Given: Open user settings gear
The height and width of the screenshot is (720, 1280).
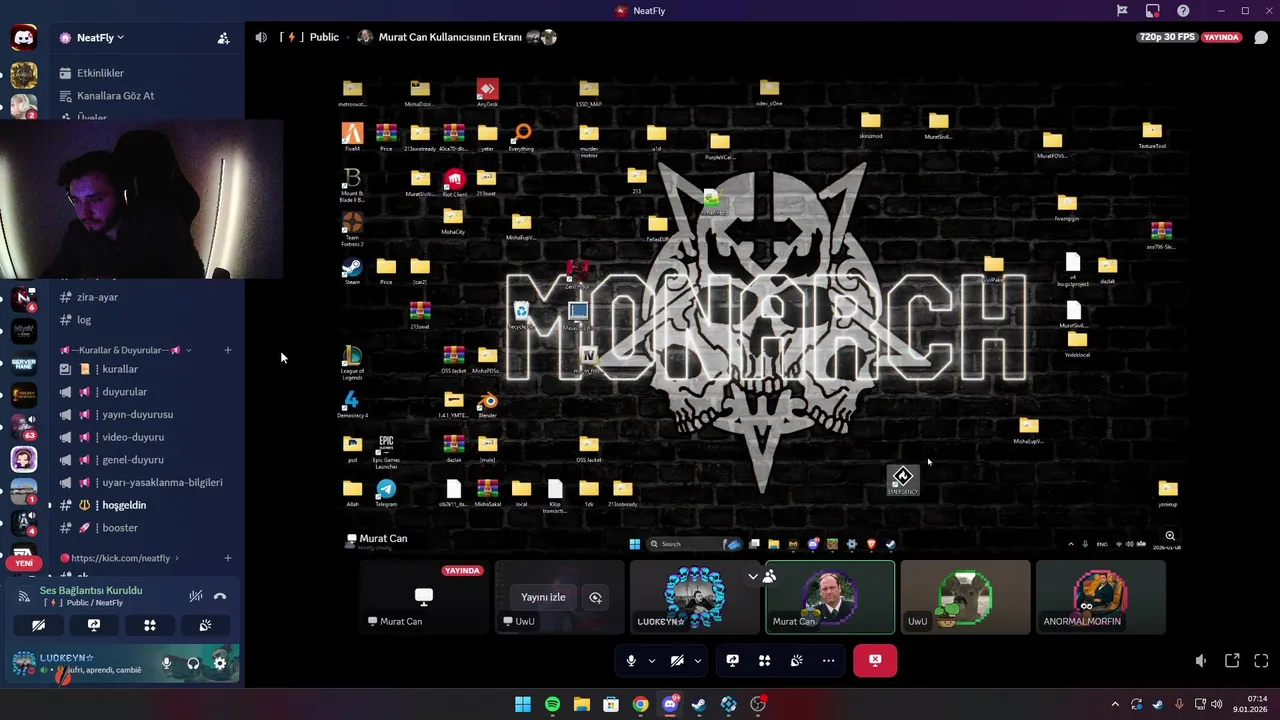Looking at the screenshot, I should click(220, 663).
